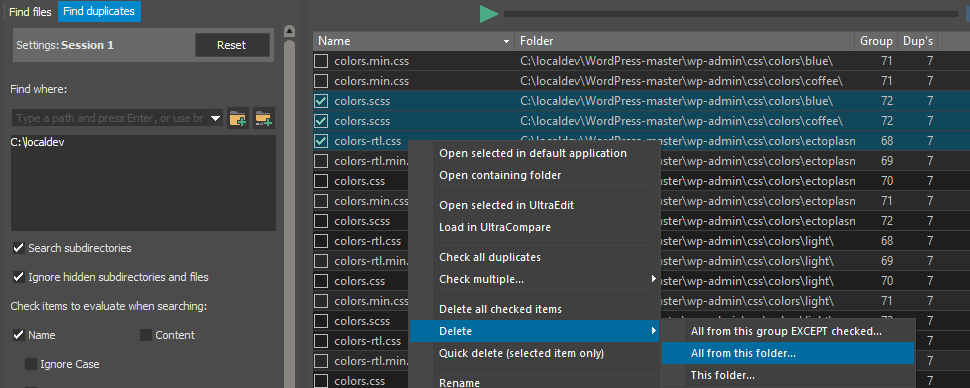Select This folder... delete option
Viewport: 970px width, 388px height.
coord(723,375)
